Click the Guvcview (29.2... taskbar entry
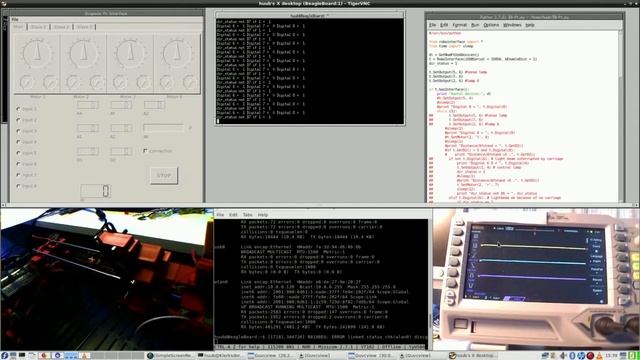 [271, 356]
